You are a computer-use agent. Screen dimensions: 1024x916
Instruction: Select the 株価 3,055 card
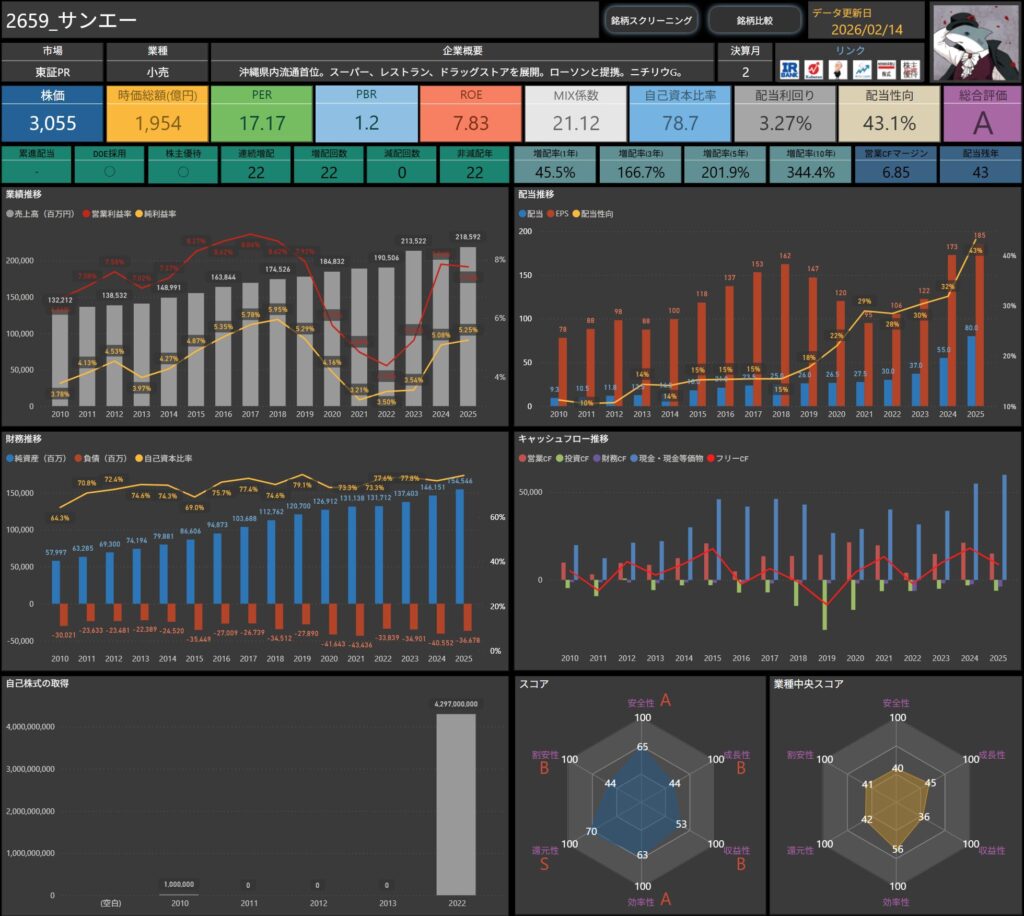click(x=51, y=112)
